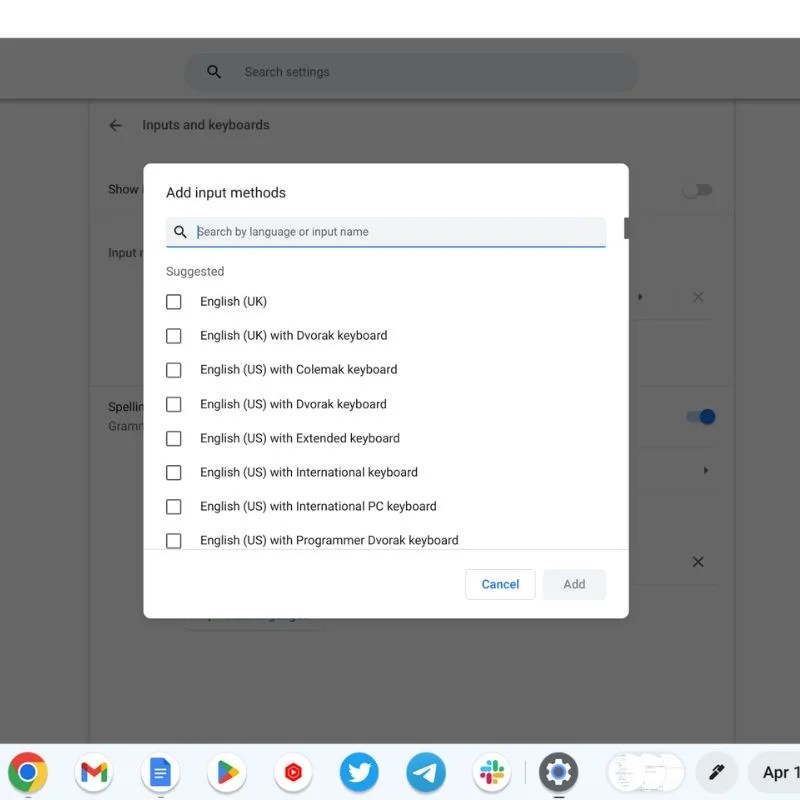Open the Chrome browser icon
The width and height of the screenshot is (800, 800).
[x=28, y=772]
